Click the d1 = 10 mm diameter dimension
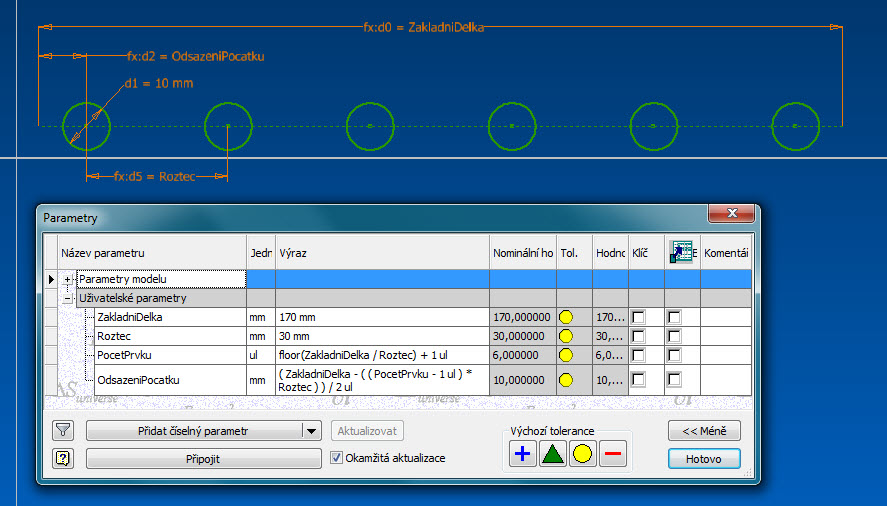 coord(159,83)
